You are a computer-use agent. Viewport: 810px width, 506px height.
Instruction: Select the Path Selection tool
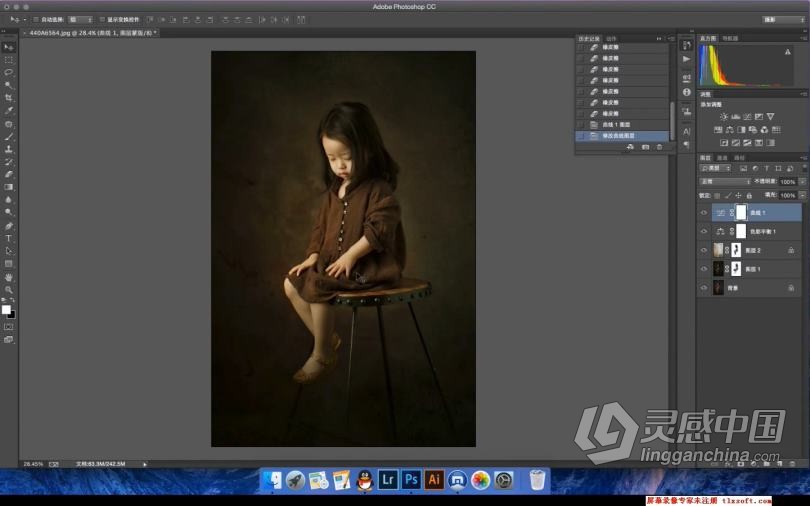point(8,251)
